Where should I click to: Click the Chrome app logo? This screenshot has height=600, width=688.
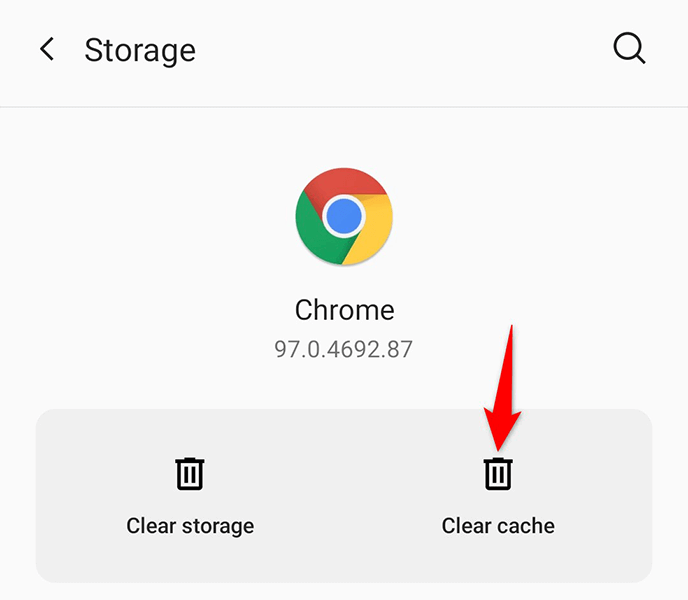coord(344,216)
